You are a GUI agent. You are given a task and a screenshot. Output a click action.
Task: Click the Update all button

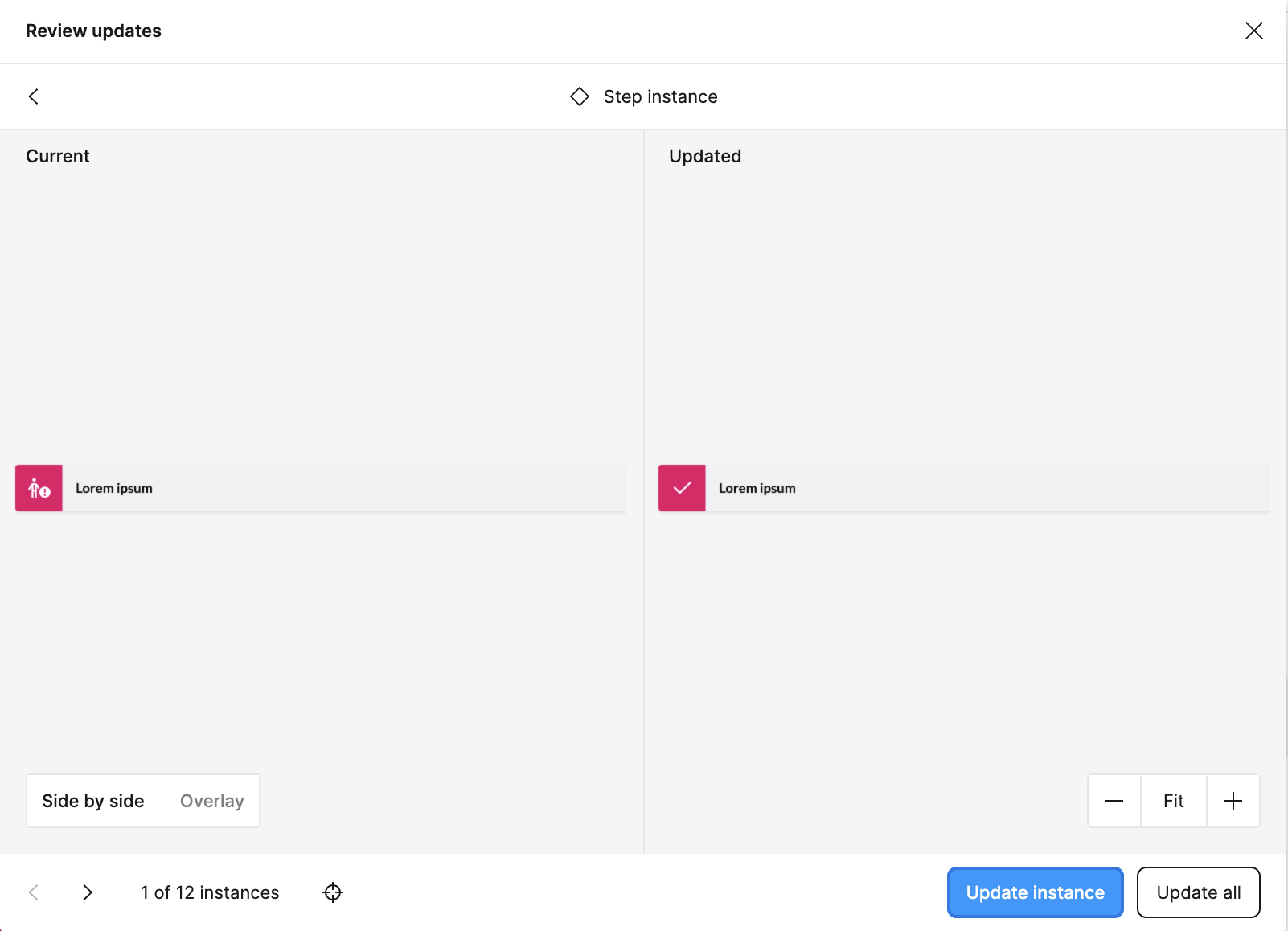coord(1199,892)
